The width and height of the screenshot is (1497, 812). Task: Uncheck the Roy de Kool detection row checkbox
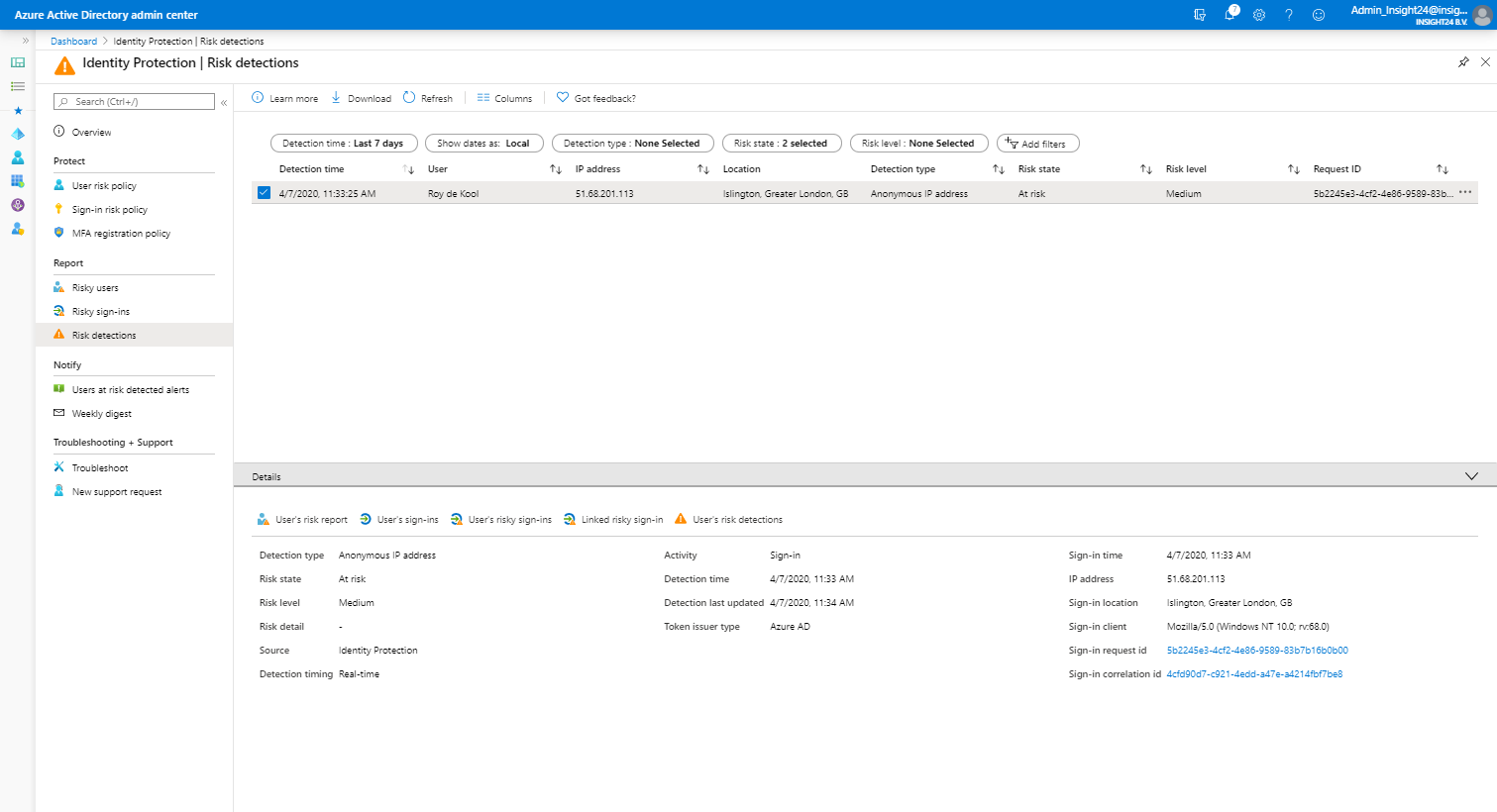pyautogui.click(x=264, y=193)
